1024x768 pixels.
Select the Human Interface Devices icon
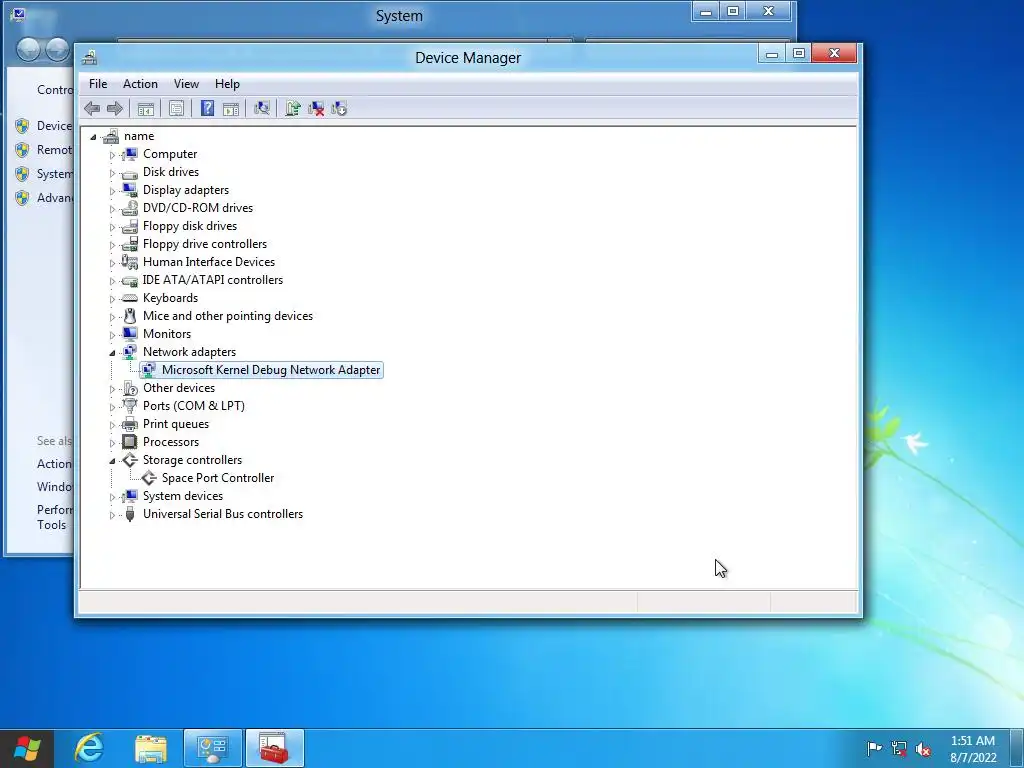pos(130,262)
